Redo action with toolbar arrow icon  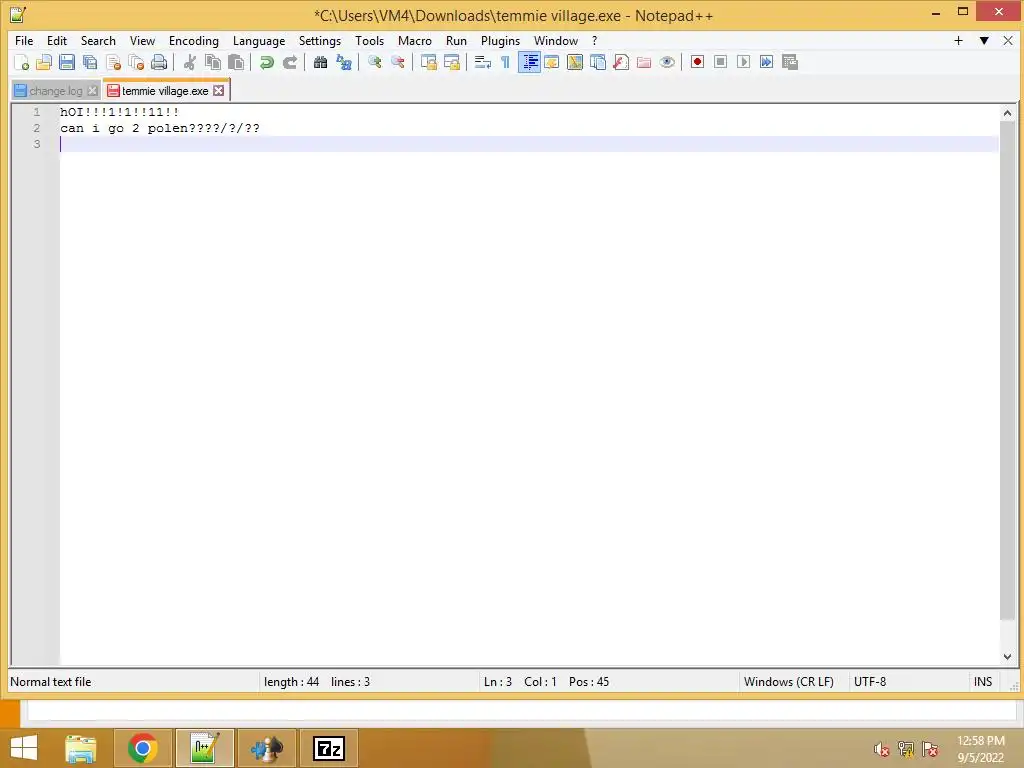pyautogui.click(x=289, y=62)
